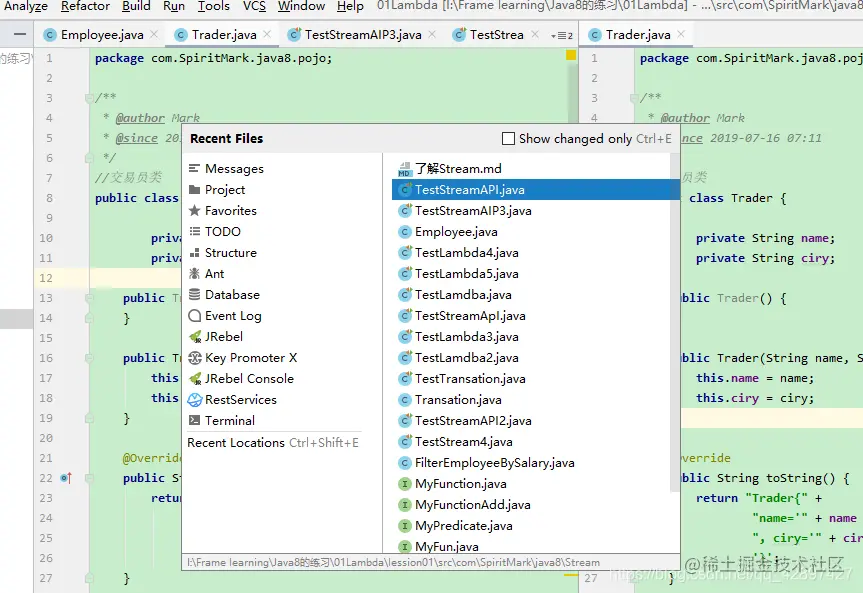Open Transation.java from recent files
This screenshot has height=593, width=863.
point(532,399)
